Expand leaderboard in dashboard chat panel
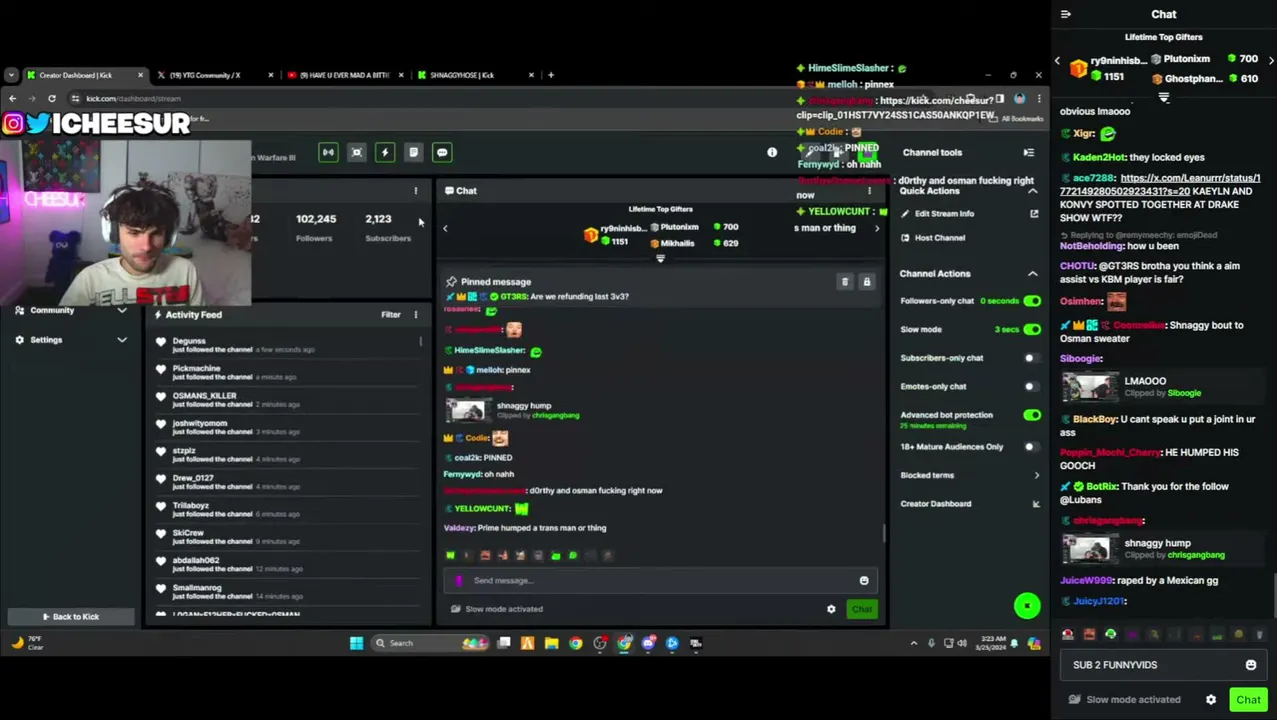The height and width of the screenshot is (720, 1277). (x=660, y=258)
